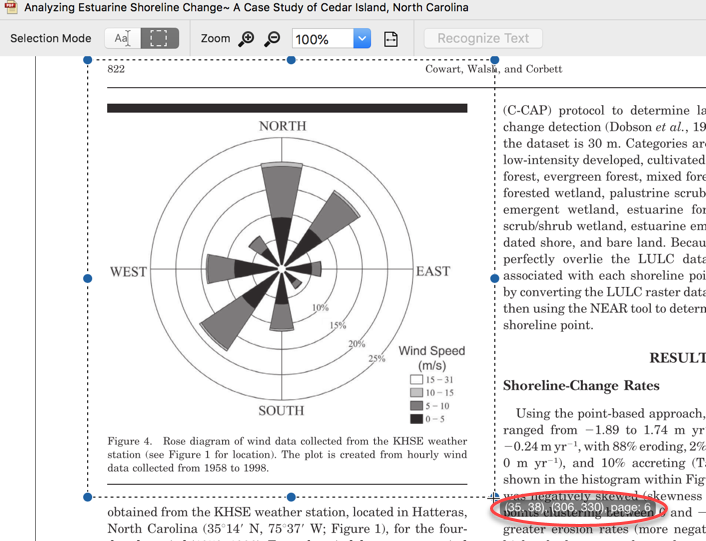Click the 100% zoom value field
Image resolution: width=706 pixels, height=541 pixels.
pos(322,39)
